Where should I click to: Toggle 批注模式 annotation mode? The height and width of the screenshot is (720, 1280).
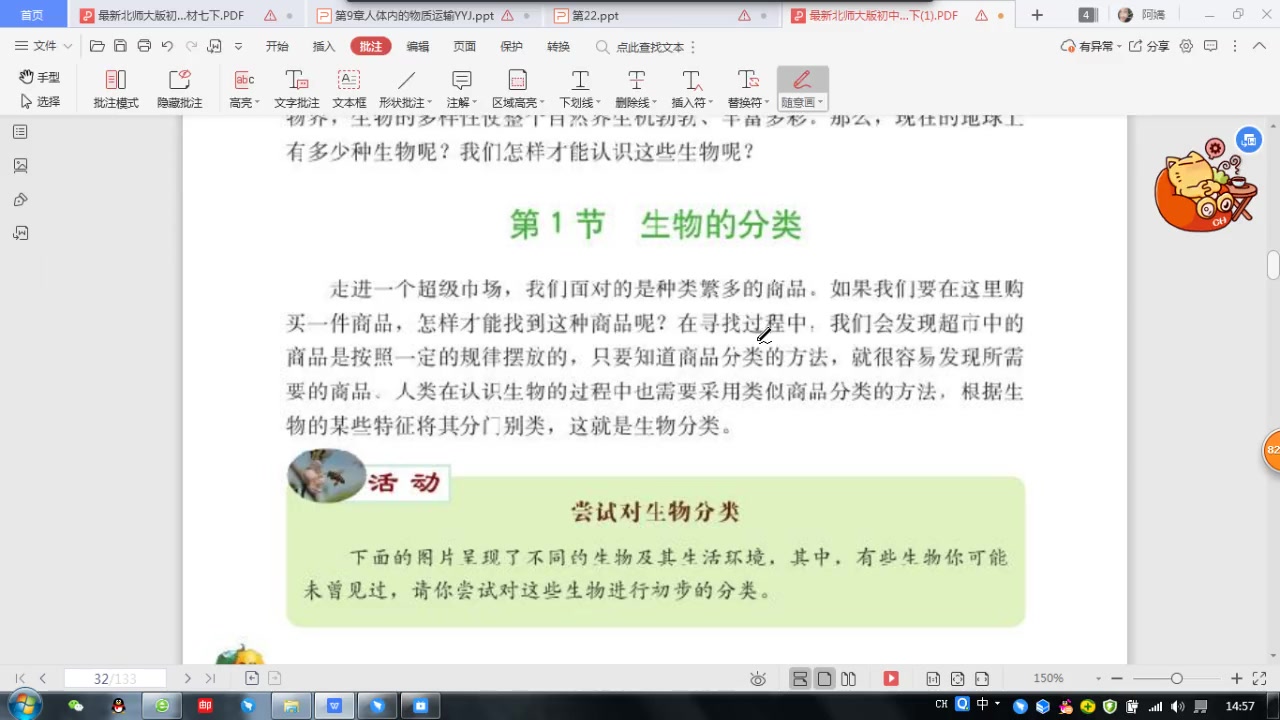[x=115, y=88]
